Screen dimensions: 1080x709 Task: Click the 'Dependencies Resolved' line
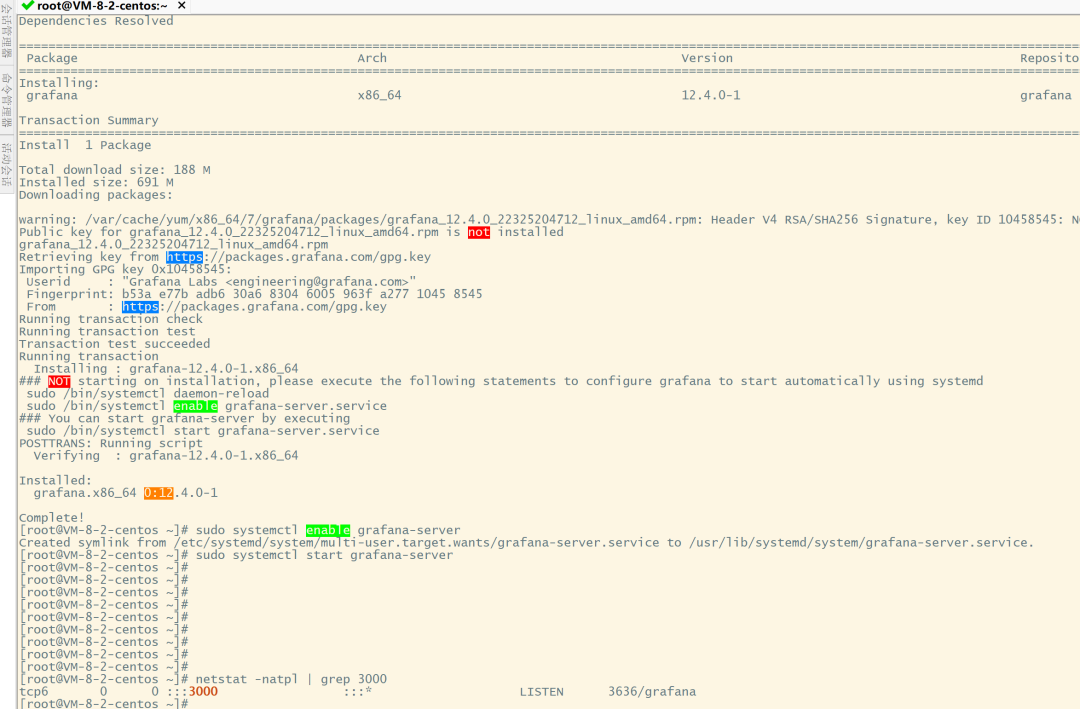click(96, 21)
